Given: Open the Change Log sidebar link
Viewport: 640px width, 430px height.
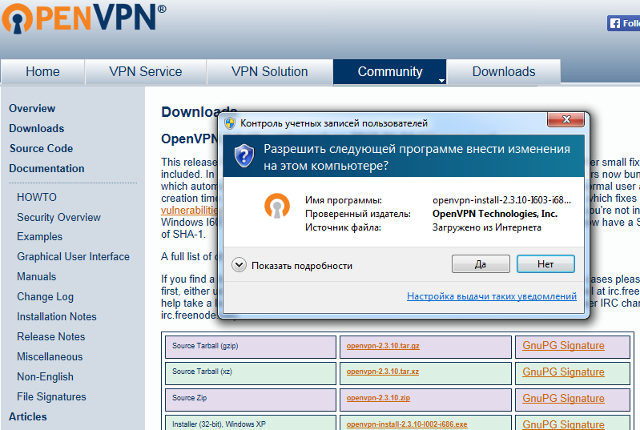Looking at the screenshot, I should (x=45, y=297).
